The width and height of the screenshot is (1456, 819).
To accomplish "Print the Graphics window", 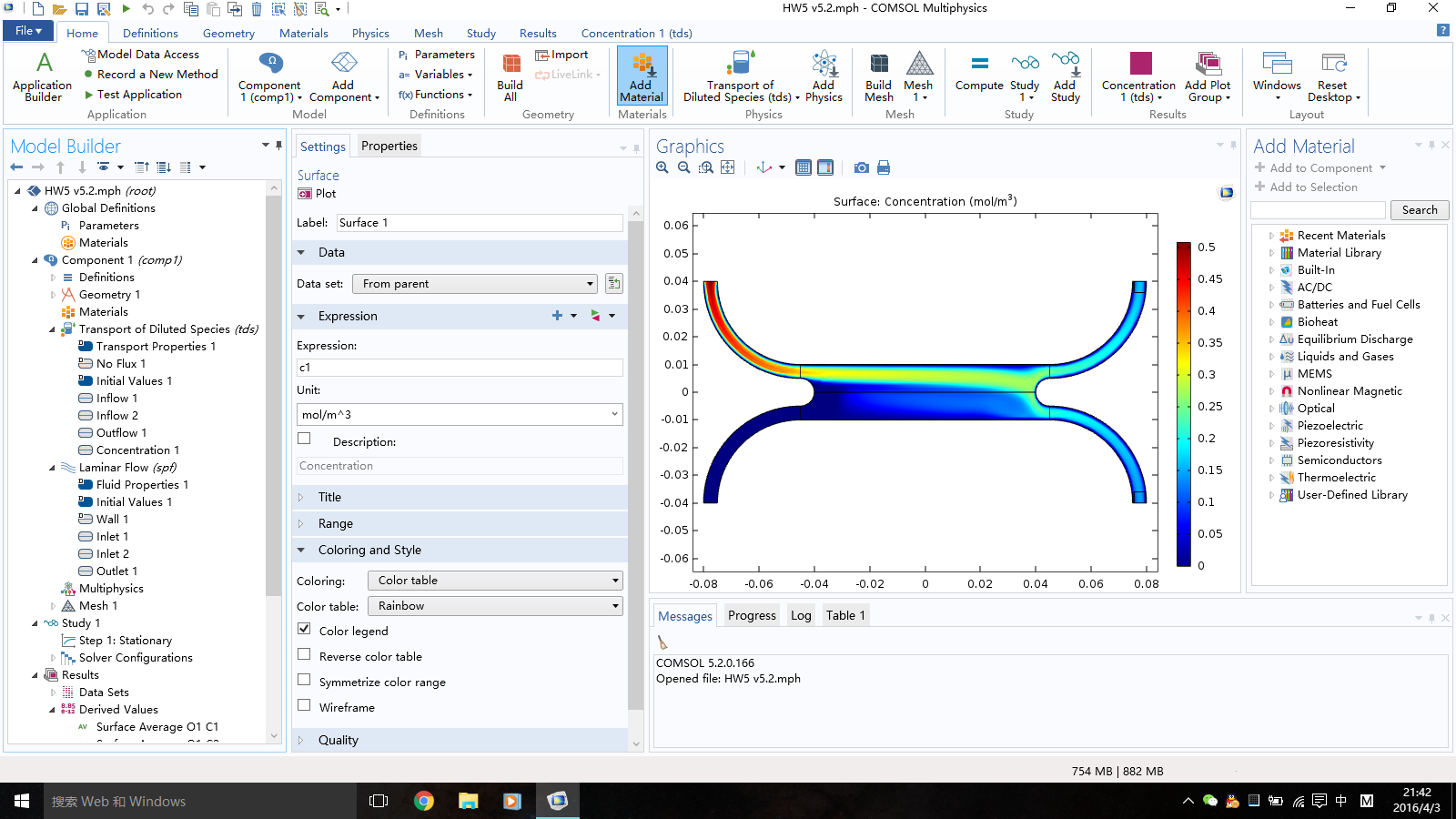I will (883, 167).
